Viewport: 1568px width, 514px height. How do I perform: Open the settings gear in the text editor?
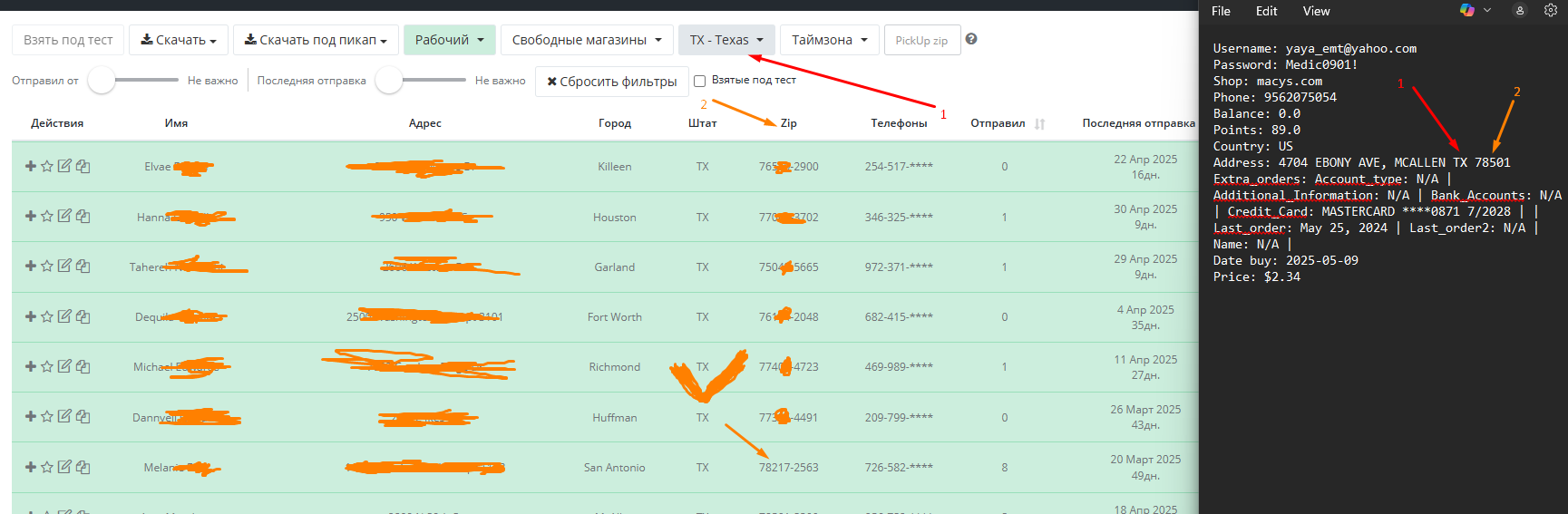(1551, 11)
